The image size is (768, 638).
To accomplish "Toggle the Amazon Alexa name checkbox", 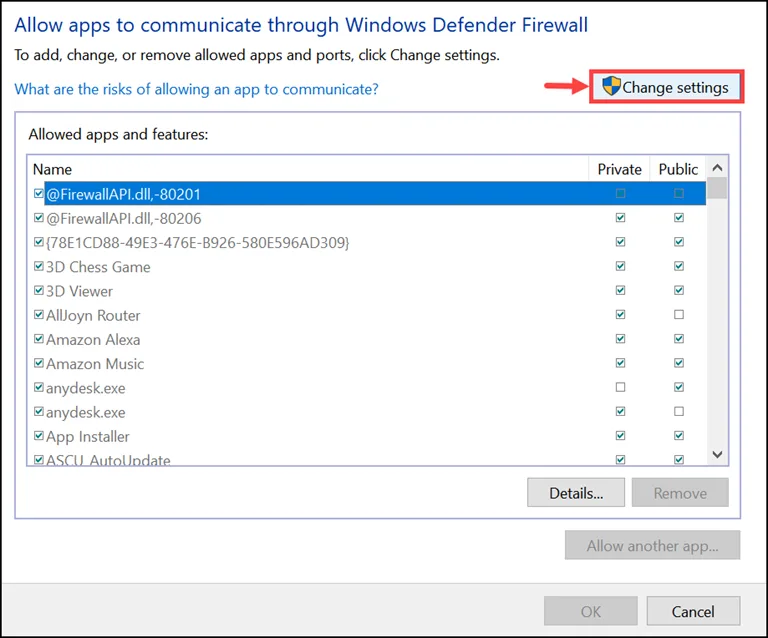I will coord(39,339).
